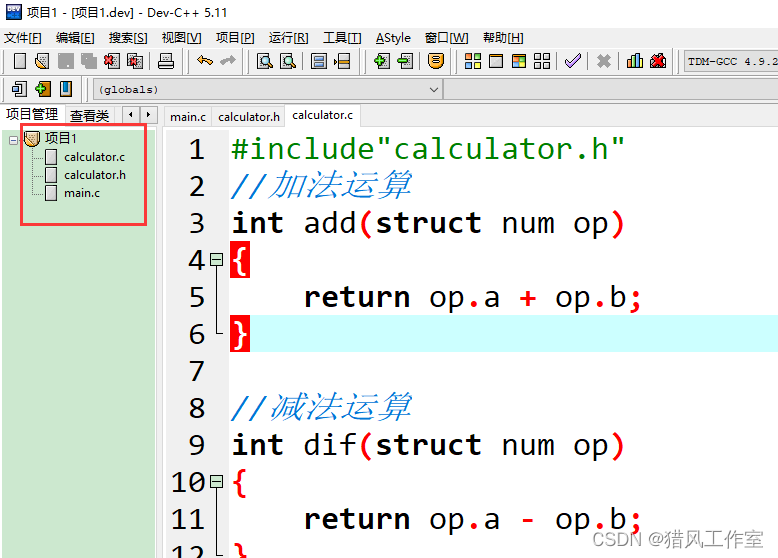Image resolution: width=778 pixels, height=558 pixels.
Task: Click the Delete Profiling Information icon
Action: (x=658, y=61)
